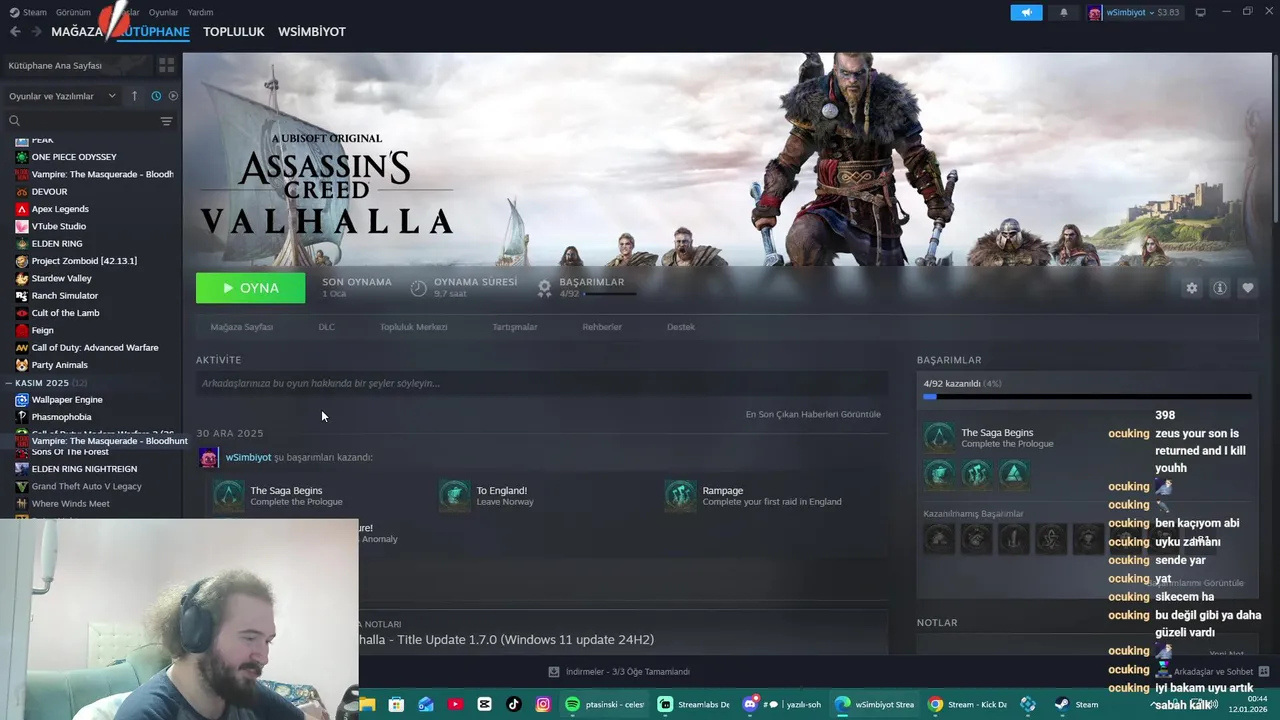Screen dimensions: 1280x720
Task: Open Rehberler link
Action: pyautogui.click(x=602, y=327)
